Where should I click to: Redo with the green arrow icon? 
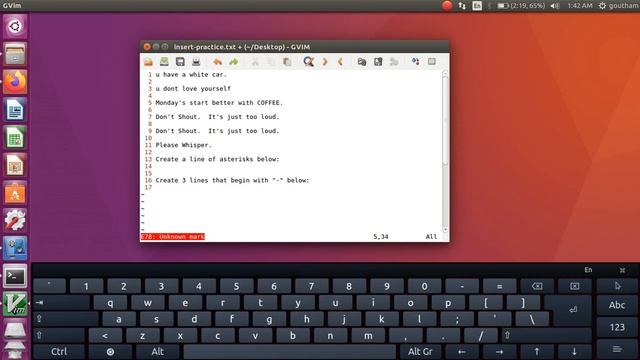pyautogui.click(x=233, y=62)
